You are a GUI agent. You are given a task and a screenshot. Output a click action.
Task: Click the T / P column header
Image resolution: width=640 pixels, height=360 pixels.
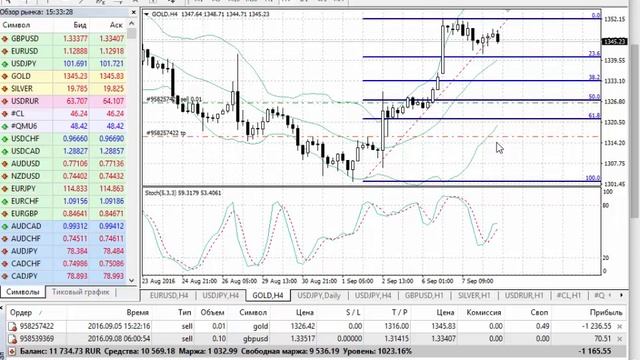(x=399, y=313)
